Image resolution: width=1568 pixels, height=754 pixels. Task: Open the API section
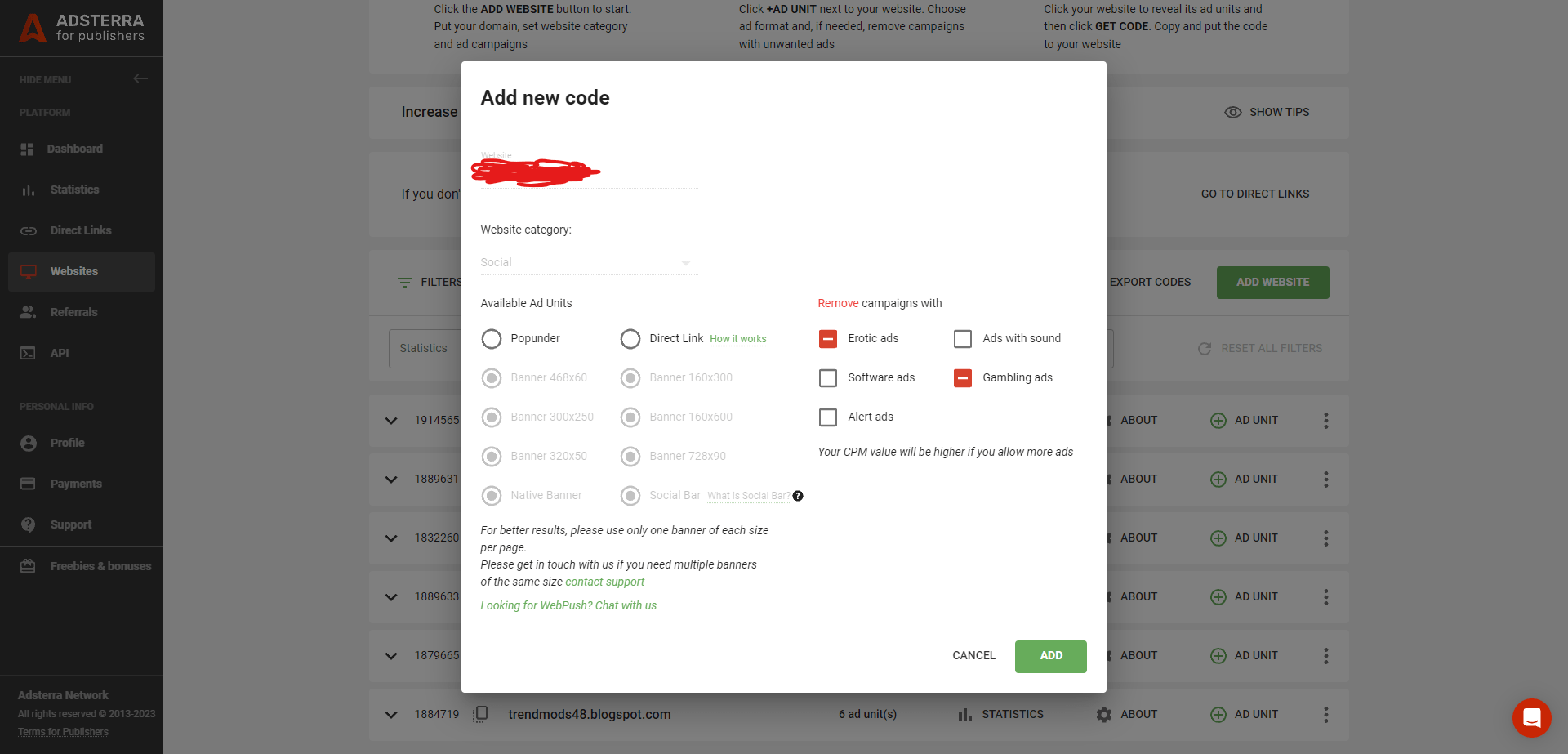tap(59, 353)
